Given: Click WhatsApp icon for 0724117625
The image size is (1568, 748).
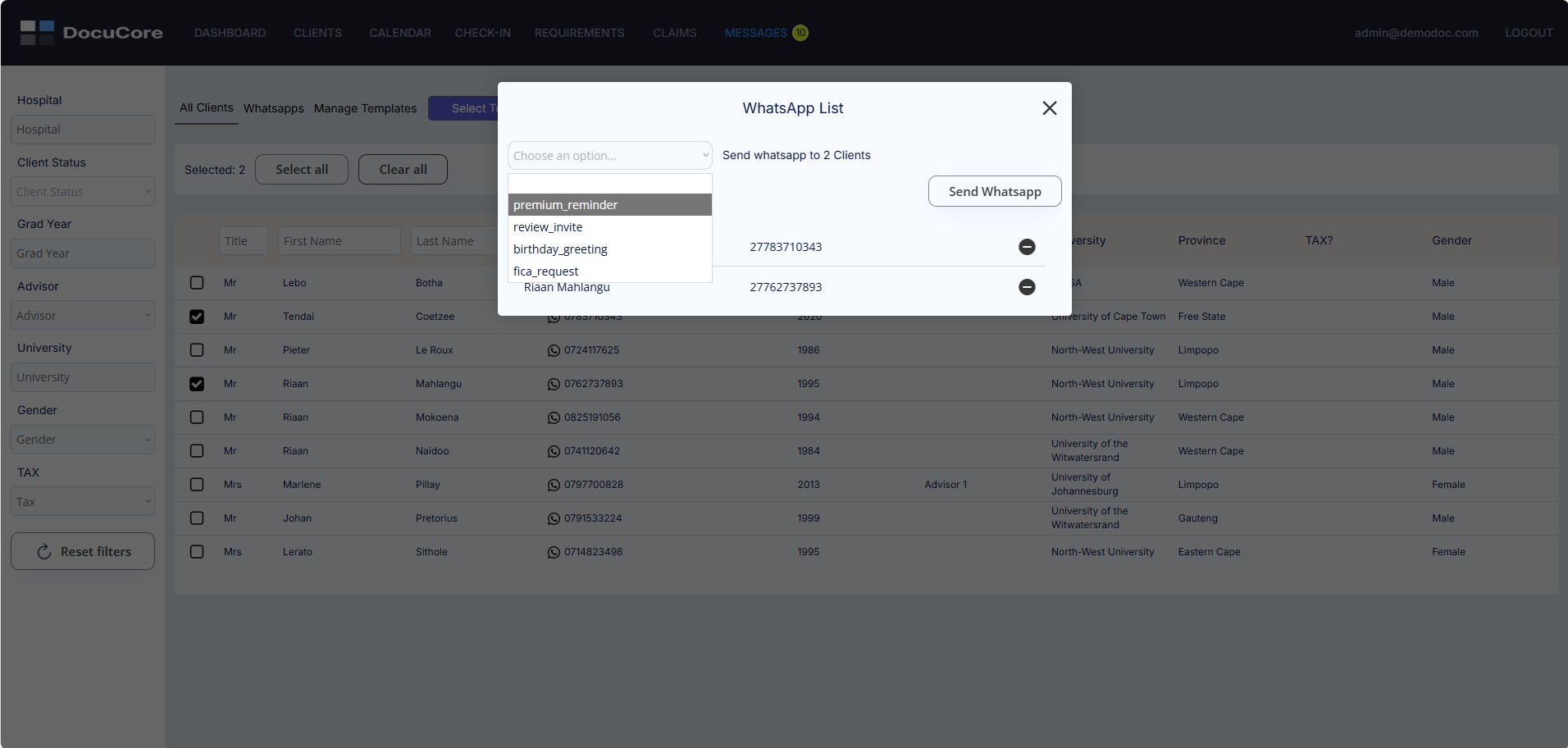Looking at the screenshot, I should pyautogui.click(x=554, y=350).
